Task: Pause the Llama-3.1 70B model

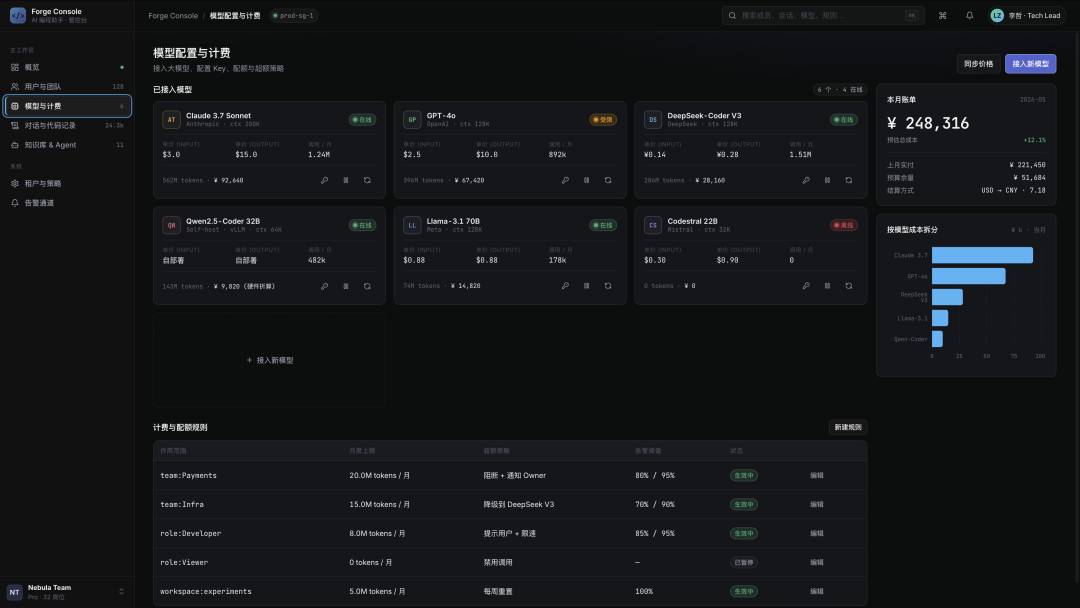Action: 587,286
